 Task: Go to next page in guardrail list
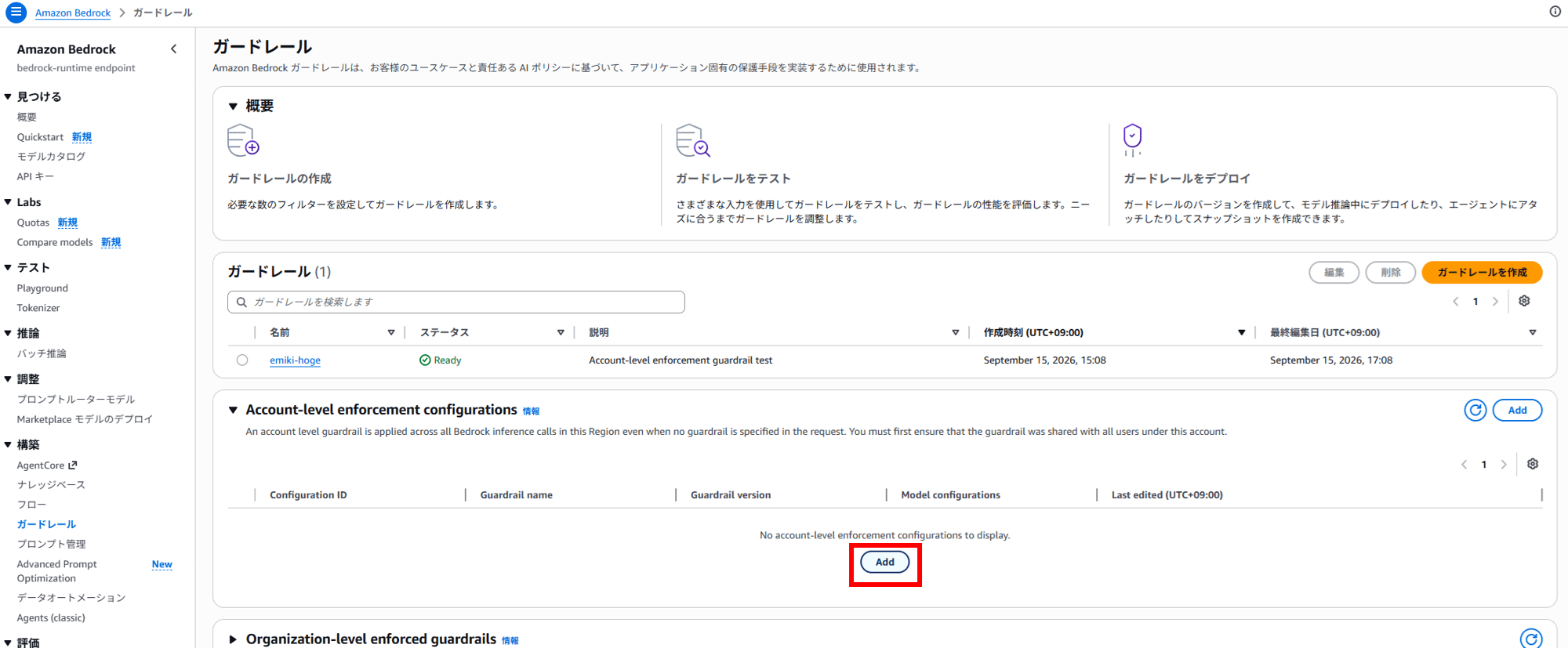point(1495,302)
